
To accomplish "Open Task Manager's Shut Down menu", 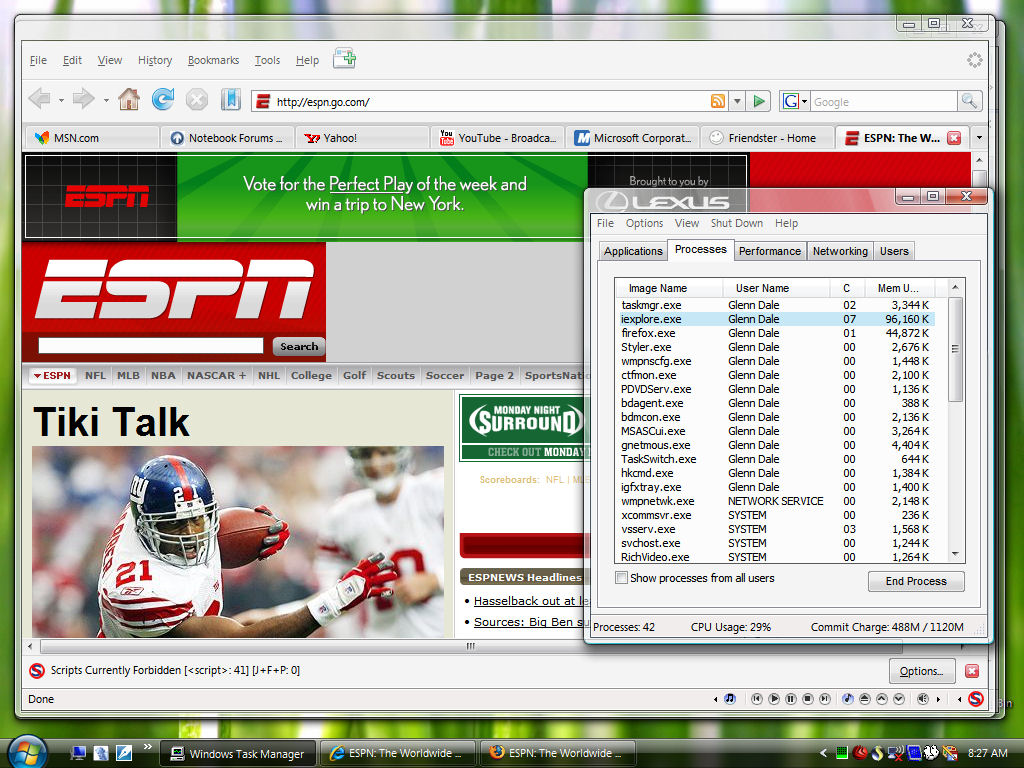I will pos(737,223).
